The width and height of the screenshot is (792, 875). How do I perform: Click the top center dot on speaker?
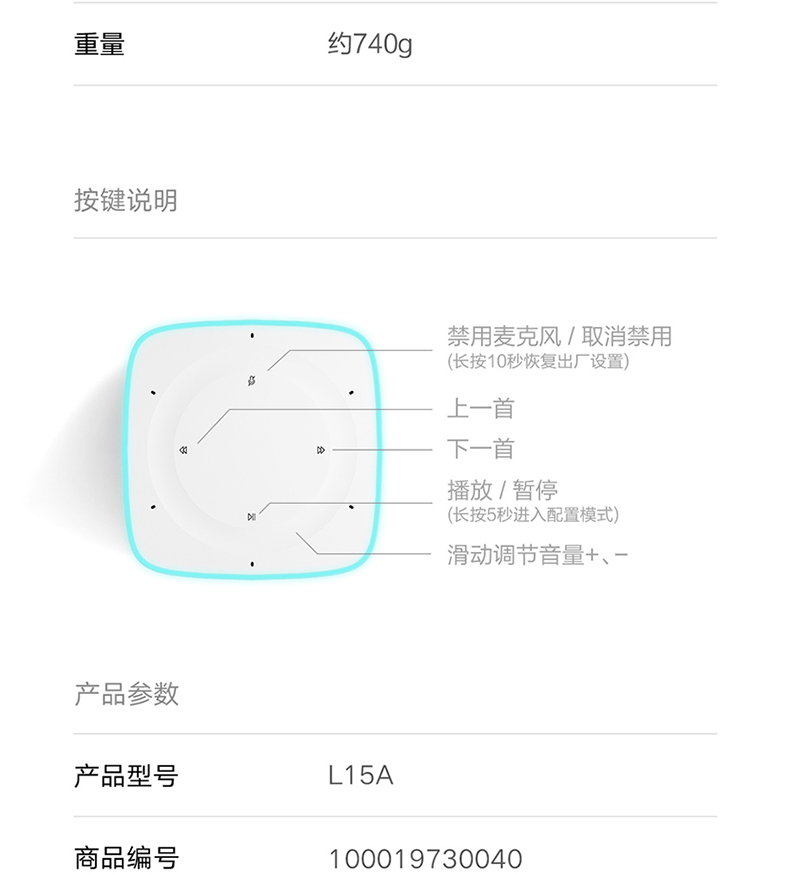pos(252,336)
